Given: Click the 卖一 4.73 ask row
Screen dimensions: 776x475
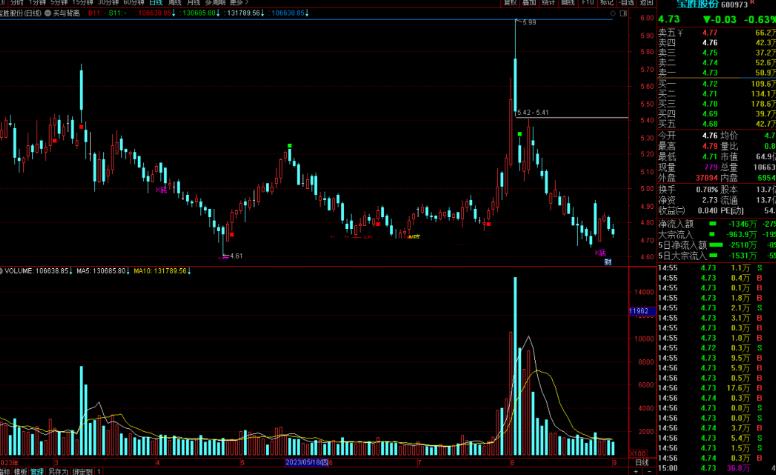Looking at the screenshot, I should click(x=717, y=72).
